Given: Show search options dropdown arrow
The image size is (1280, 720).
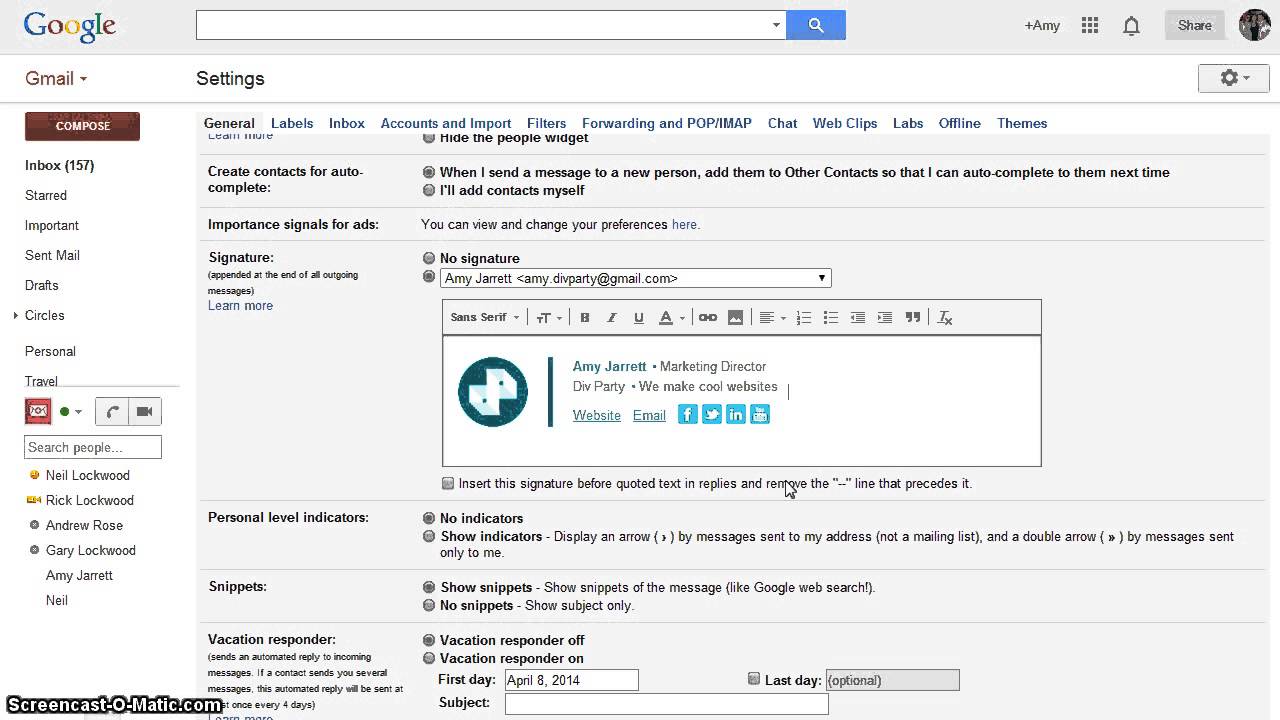Looking at the screenshot, I should (776, 25).
